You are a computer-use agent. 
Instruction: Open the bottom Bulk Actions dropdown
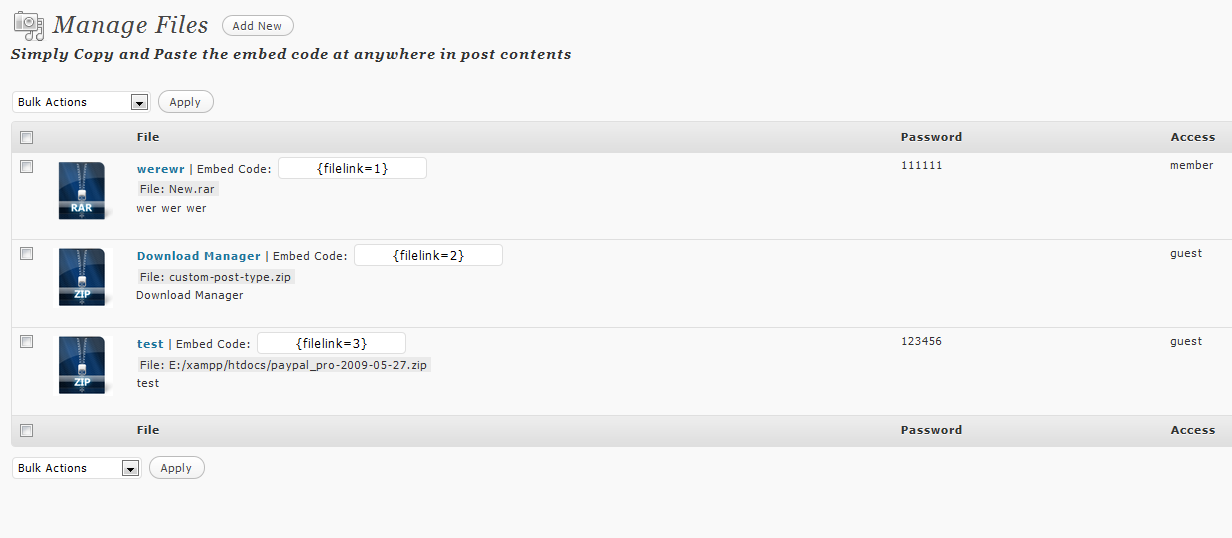pos(76,468)
